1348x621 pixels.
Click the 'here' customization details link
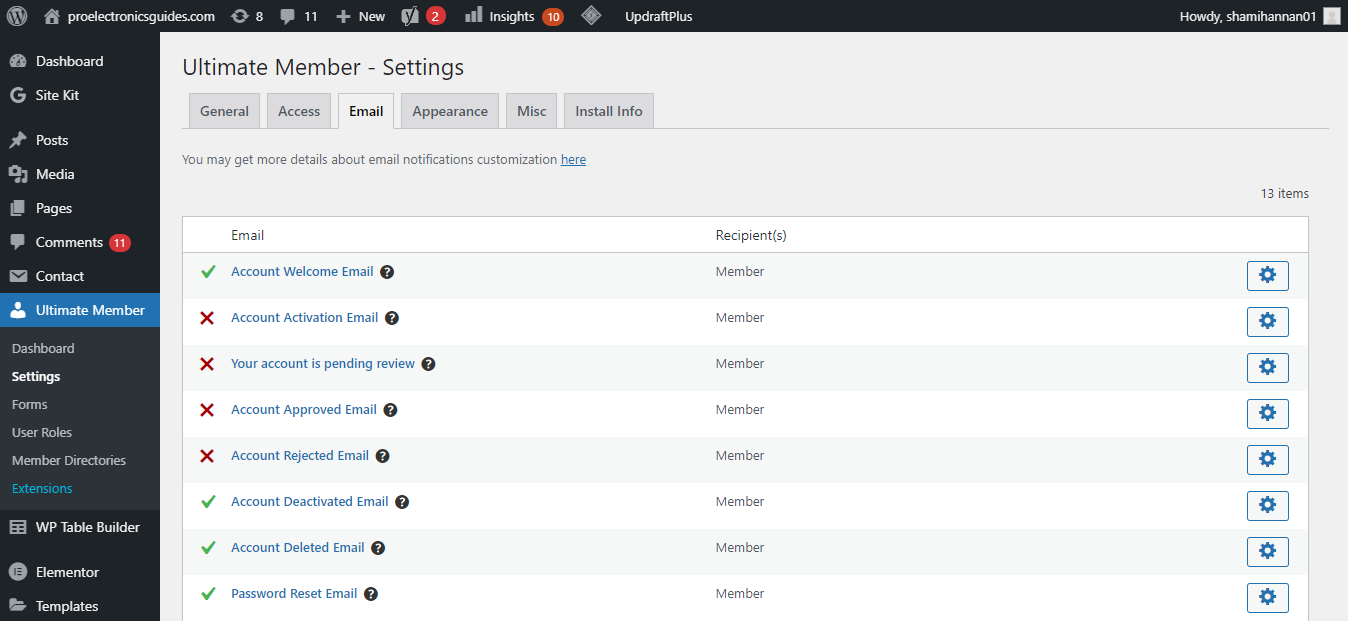573,159
